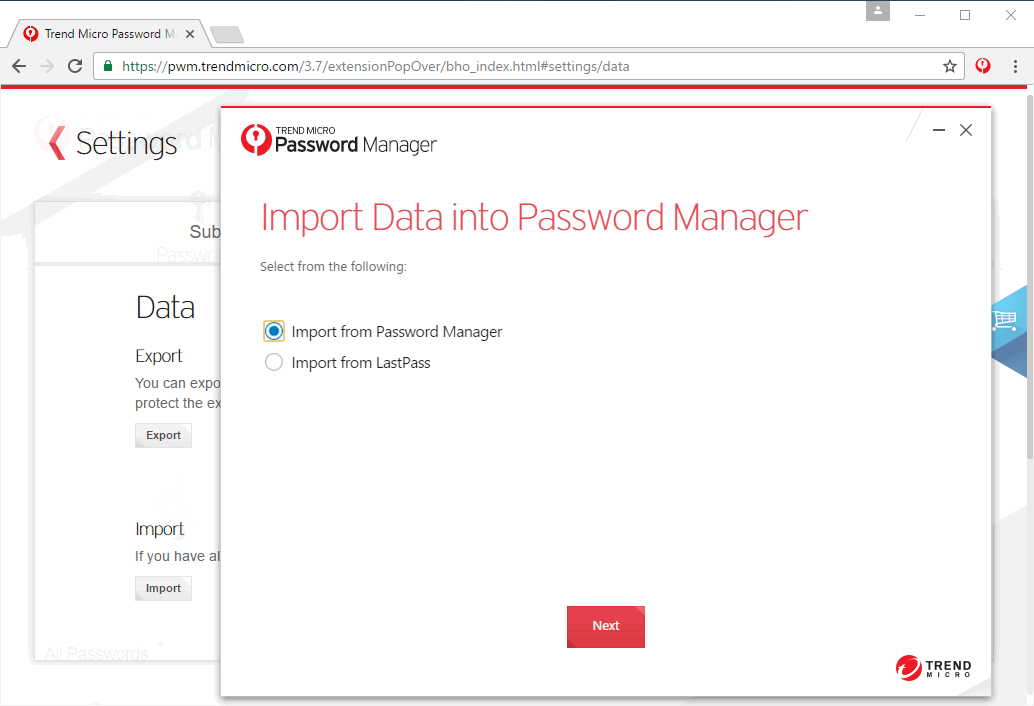Screen dimensions: 1034x706
Task: Click the red Next button
Action: tap(606, 626)
